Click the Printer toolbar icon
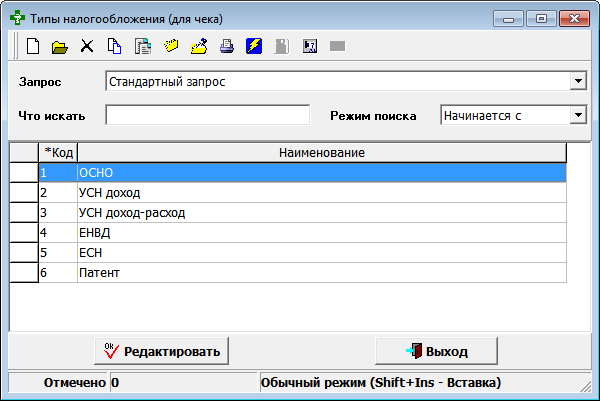Screen dimensions: 600x401 (227, 46)
